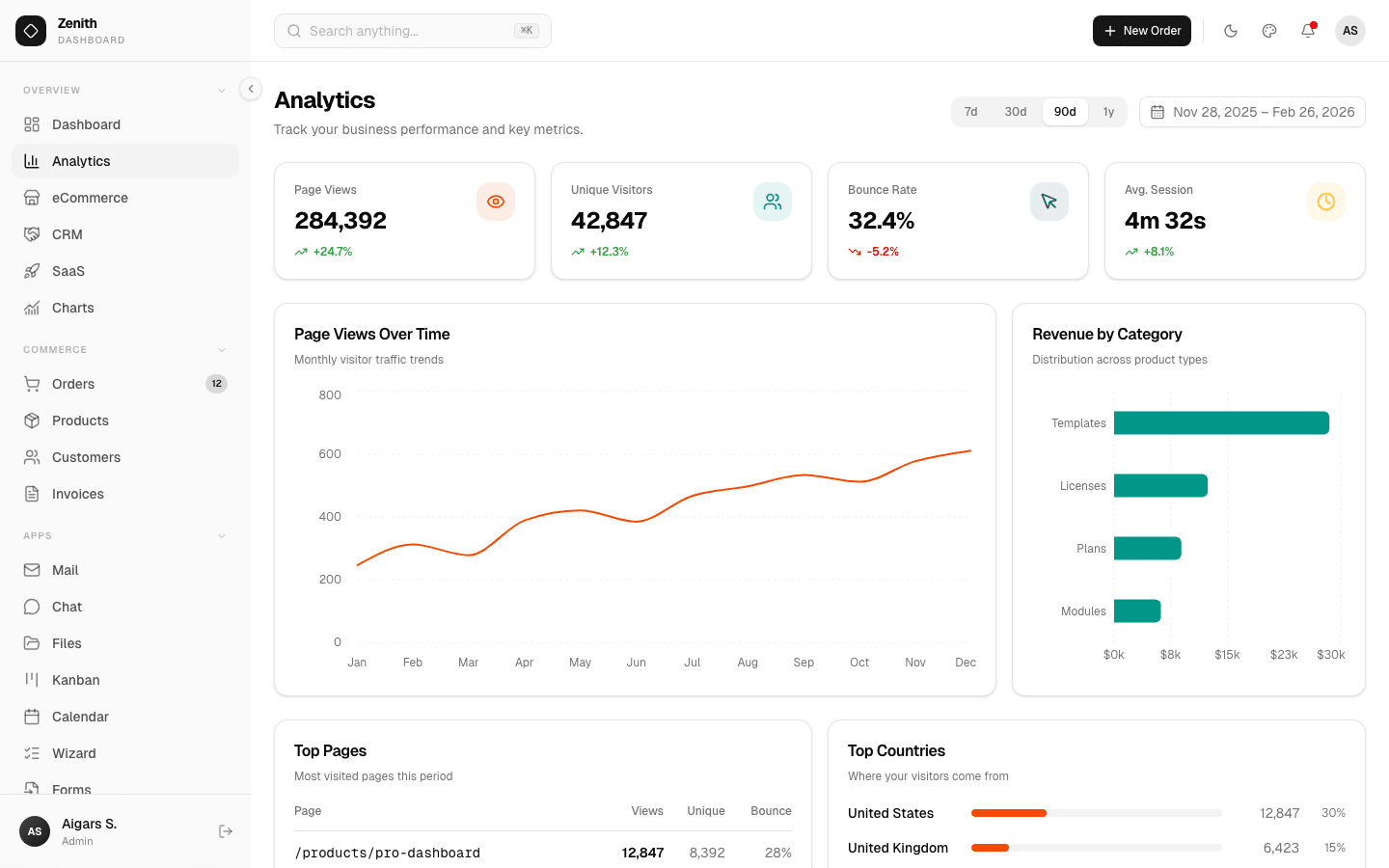Screen dimensions: 1389x868
Task: Select the 30d time range option
Action: tap(1015, 112)
